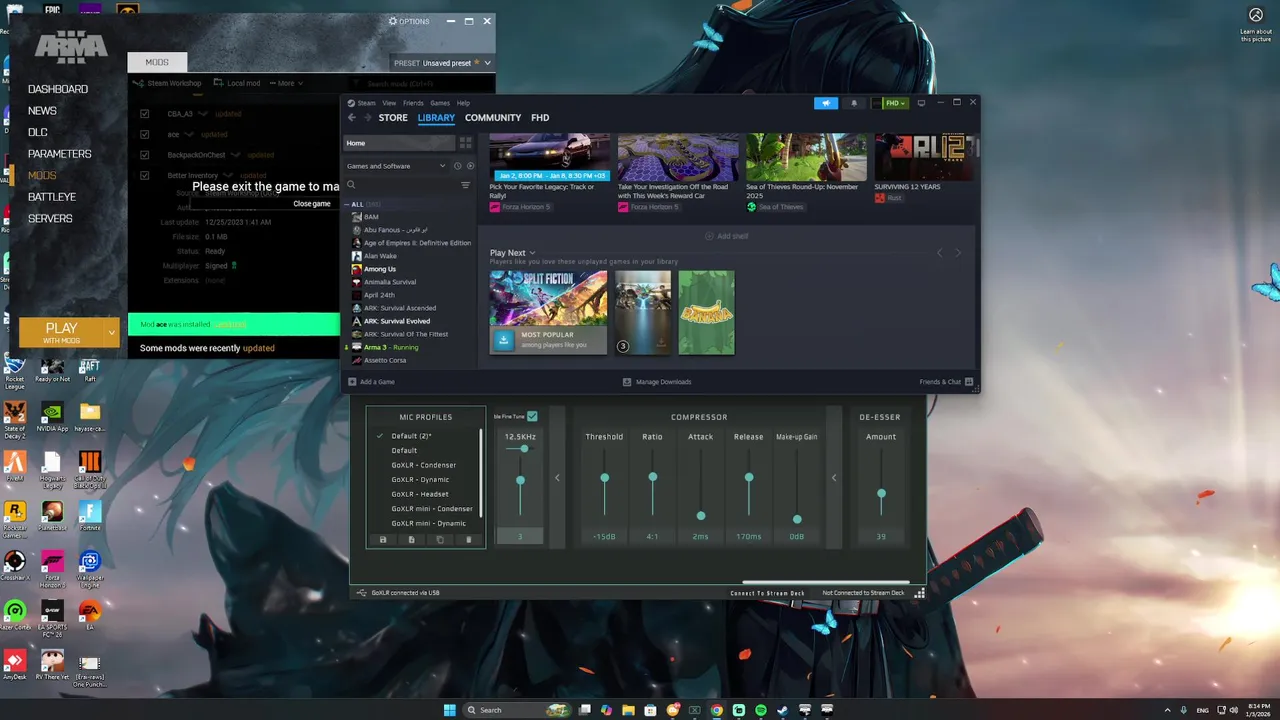The width and height of the screenshot is (1280, 720).
Task: Toggle Steam library collections grid view icon
Action: (x=465, y=143)
